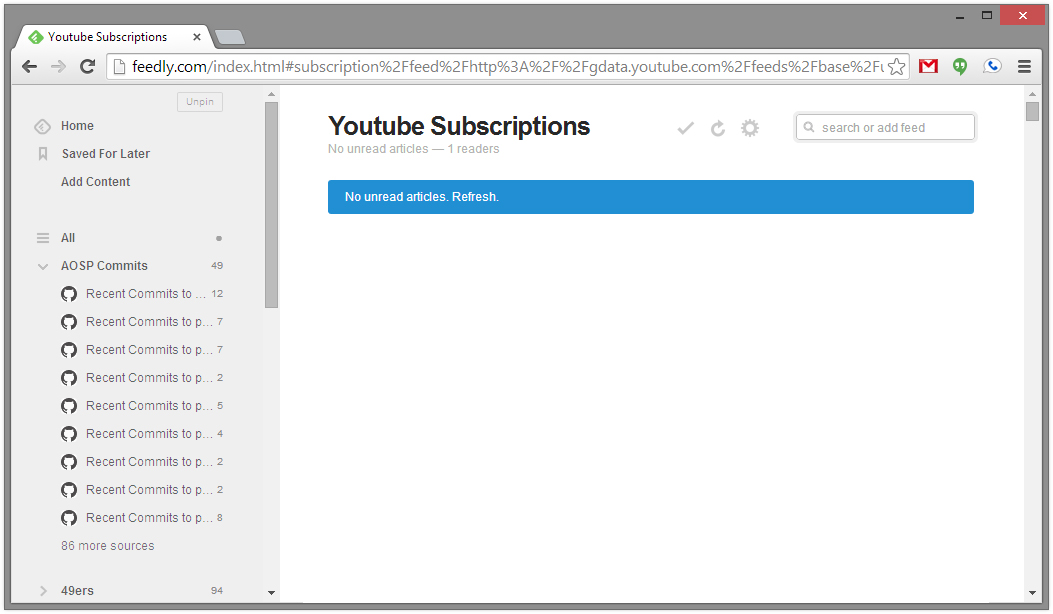Image resolution: width=1053 pixels, height=614 pixels.
Task: Bookmark this page with the star icon
Action: click(897, 67)
